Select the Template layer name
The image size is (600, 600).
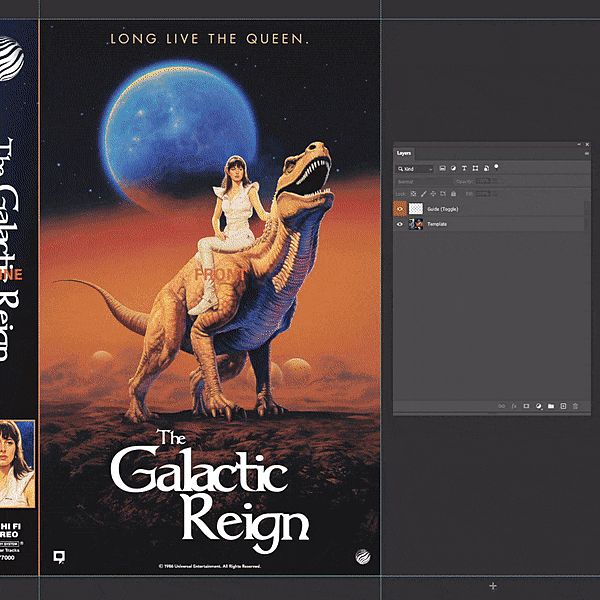437,224
